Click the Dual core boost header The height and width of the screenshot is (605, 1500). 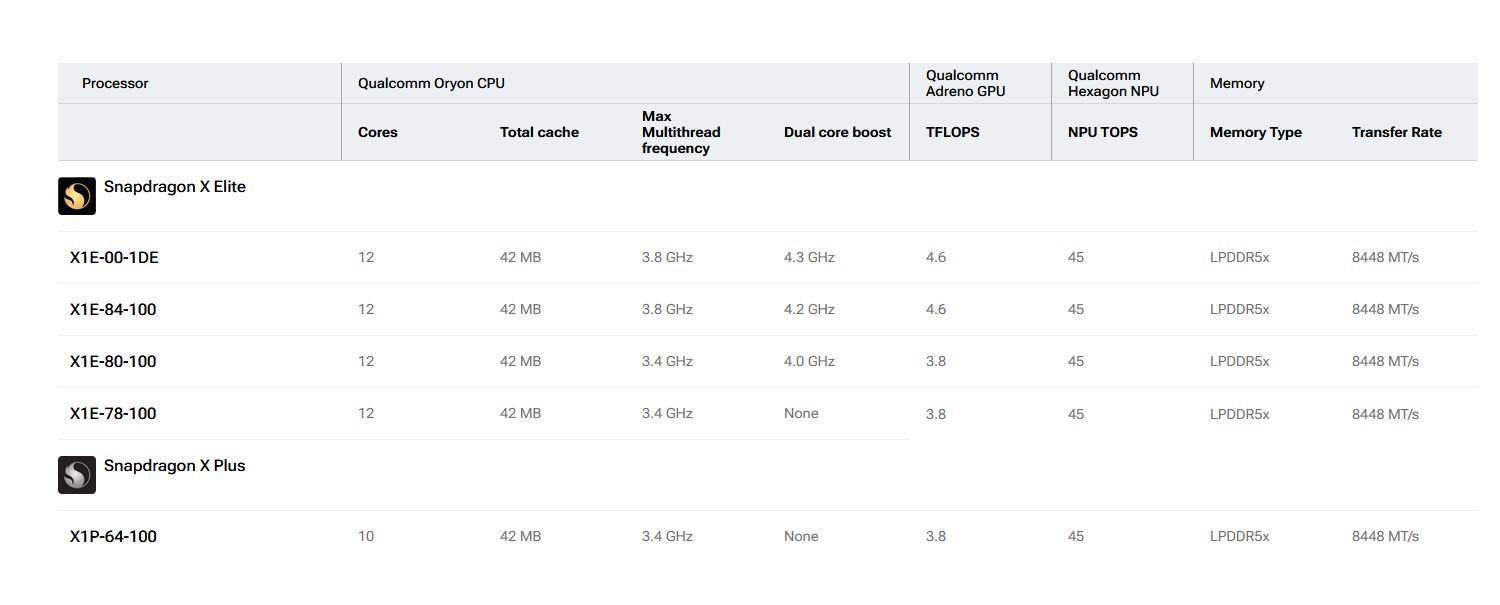click(x=837, y=133)
